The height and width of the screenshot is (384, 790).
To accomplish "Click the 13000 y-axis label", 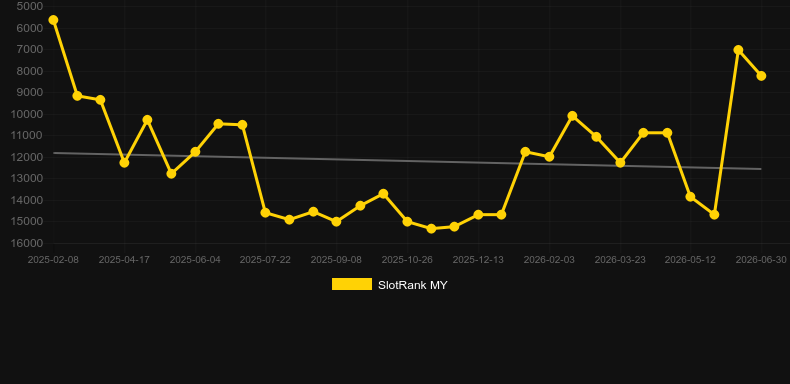I will coord(27,178).
